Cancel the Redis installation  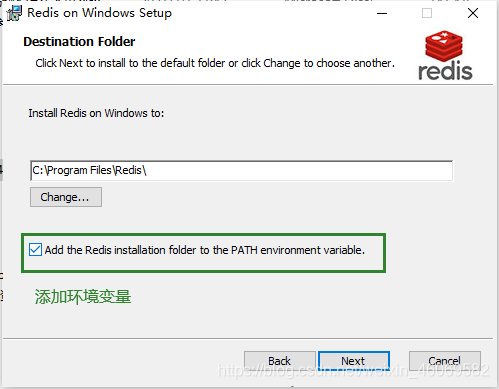(x=445, y=361)
